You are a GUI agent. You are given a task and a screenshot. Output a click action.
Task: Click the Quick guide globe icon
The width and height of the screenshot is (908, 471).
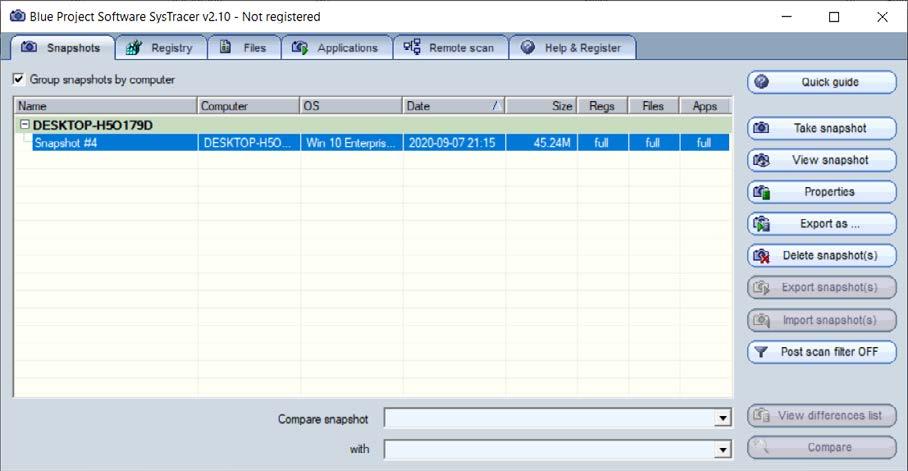coord(761,82)
